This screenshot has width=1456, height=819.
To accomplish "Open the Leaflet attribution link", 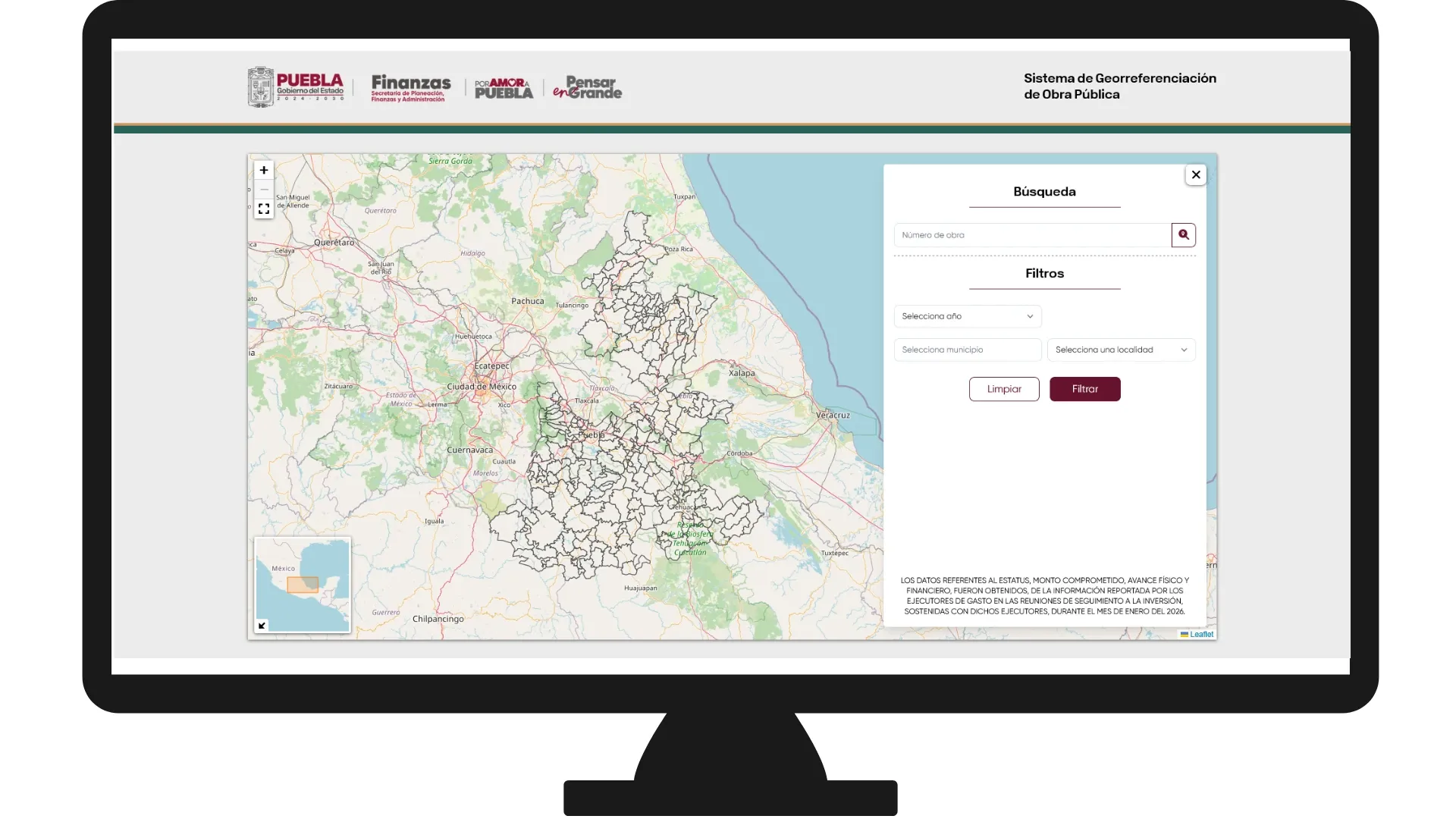I will [1201, 635].
